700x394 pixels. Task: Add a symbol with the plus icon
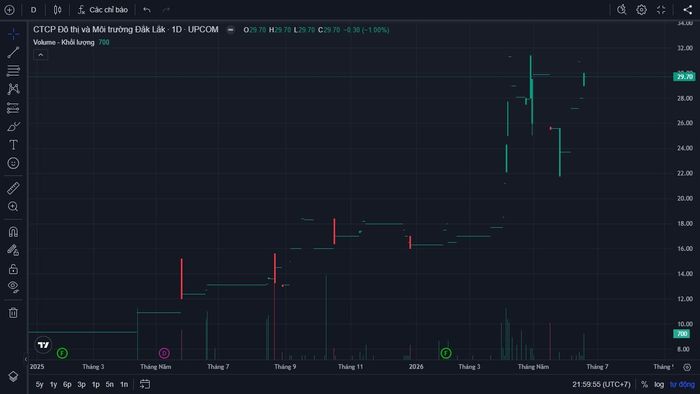coord(9,9)
